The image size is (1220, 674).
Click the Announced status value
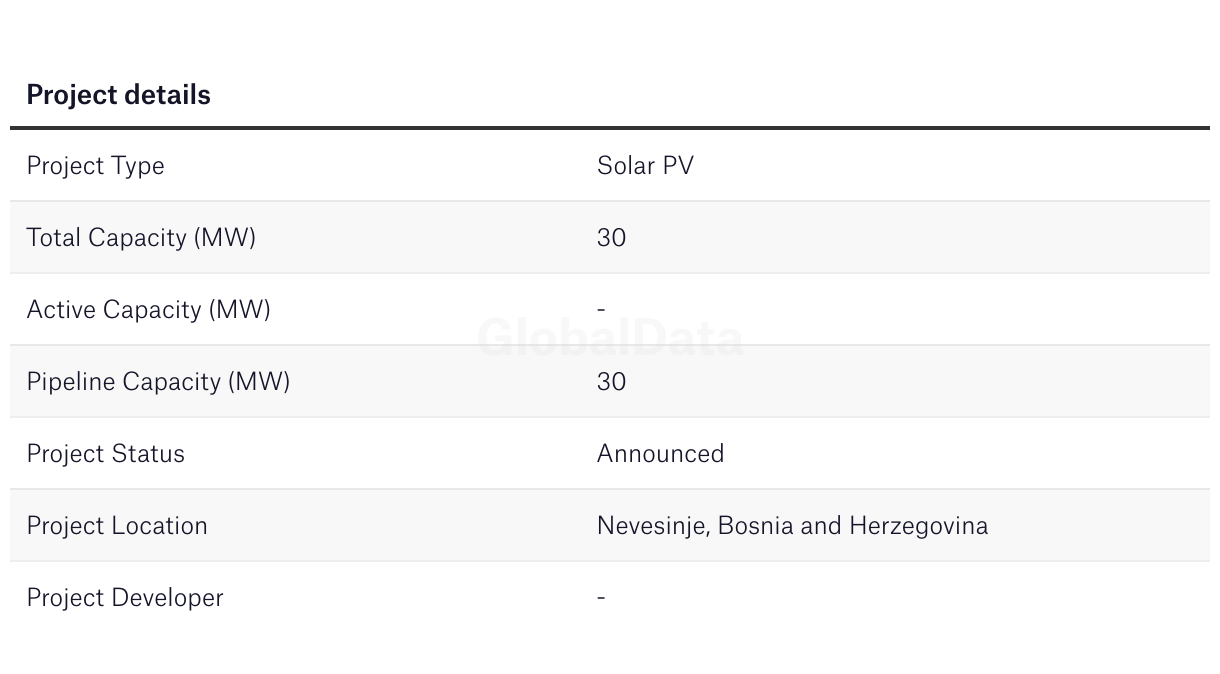point(660,453)
